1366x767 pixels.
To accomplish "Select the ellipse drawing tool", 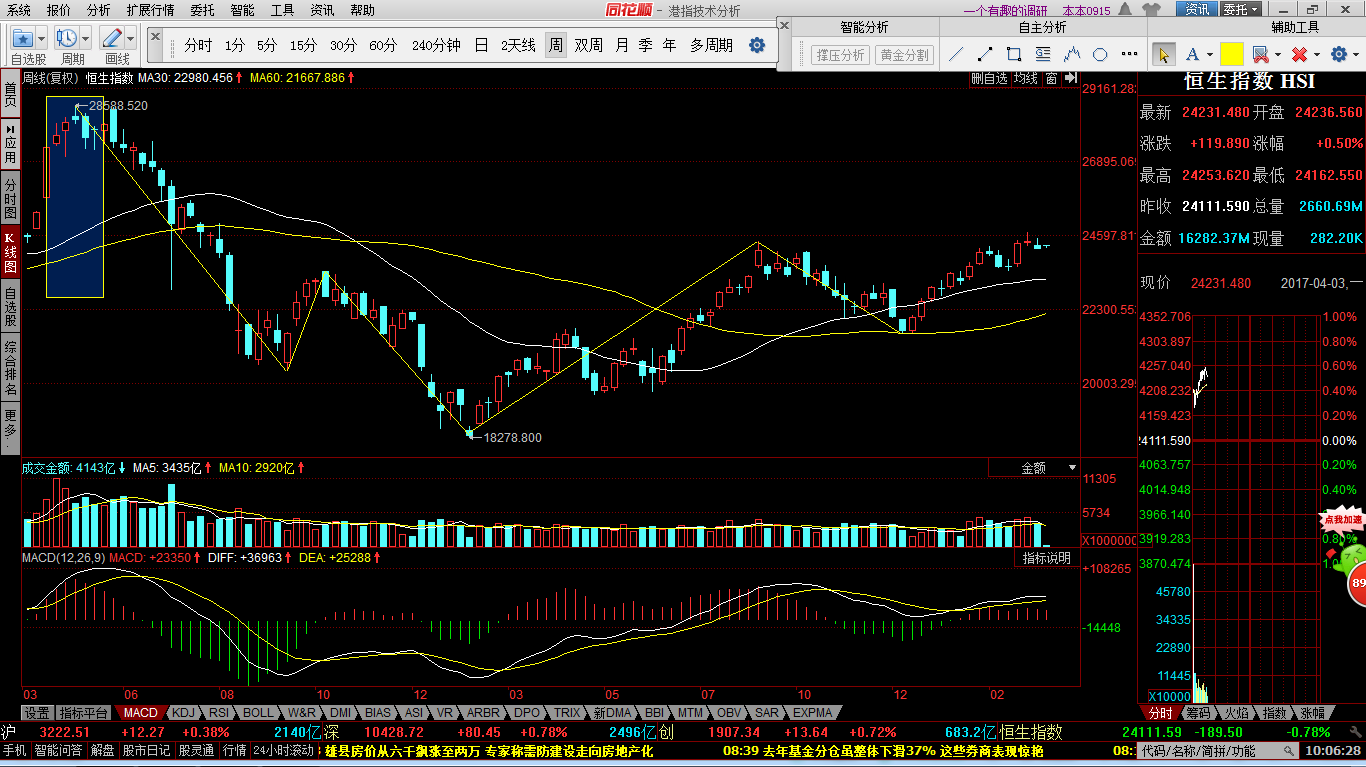I will [1100, 54].
